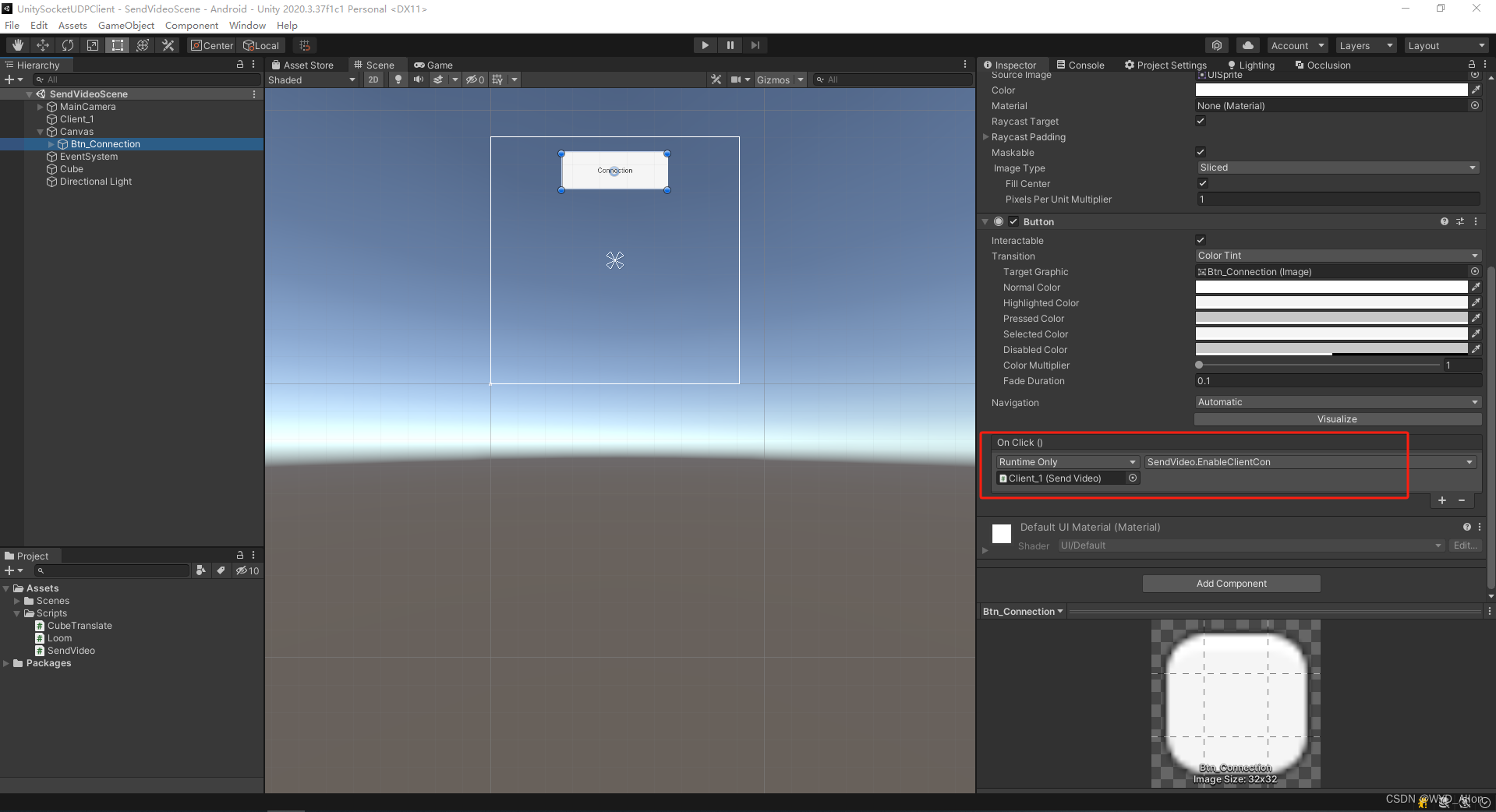Toggle scene lighting in Scene view
Screen dimensions: 1496x812
pyautogui.click(x=398, y=79)
